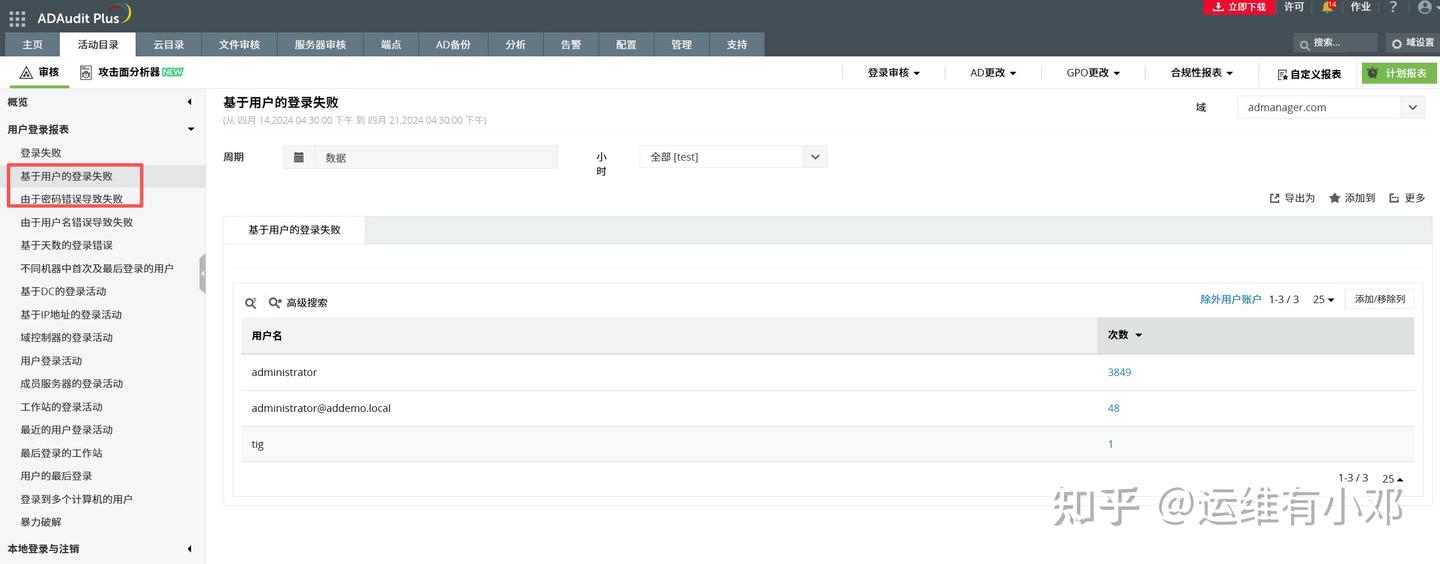Image resolution: width=1440 pixels, height=564 pixels.
Task: Switch to the 告警 tab
Action: point(571,44)
